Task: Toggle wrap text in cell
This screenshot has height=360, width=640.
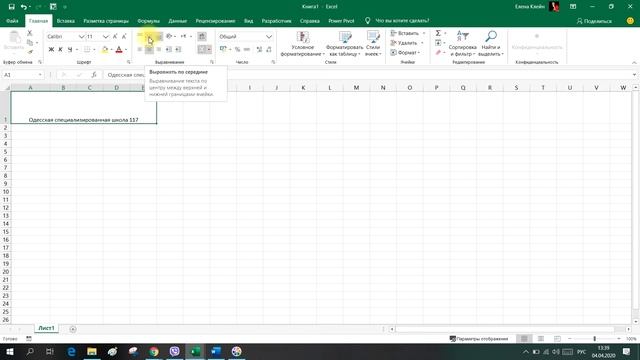Action: pyautogui.click(x=202, y=36)
